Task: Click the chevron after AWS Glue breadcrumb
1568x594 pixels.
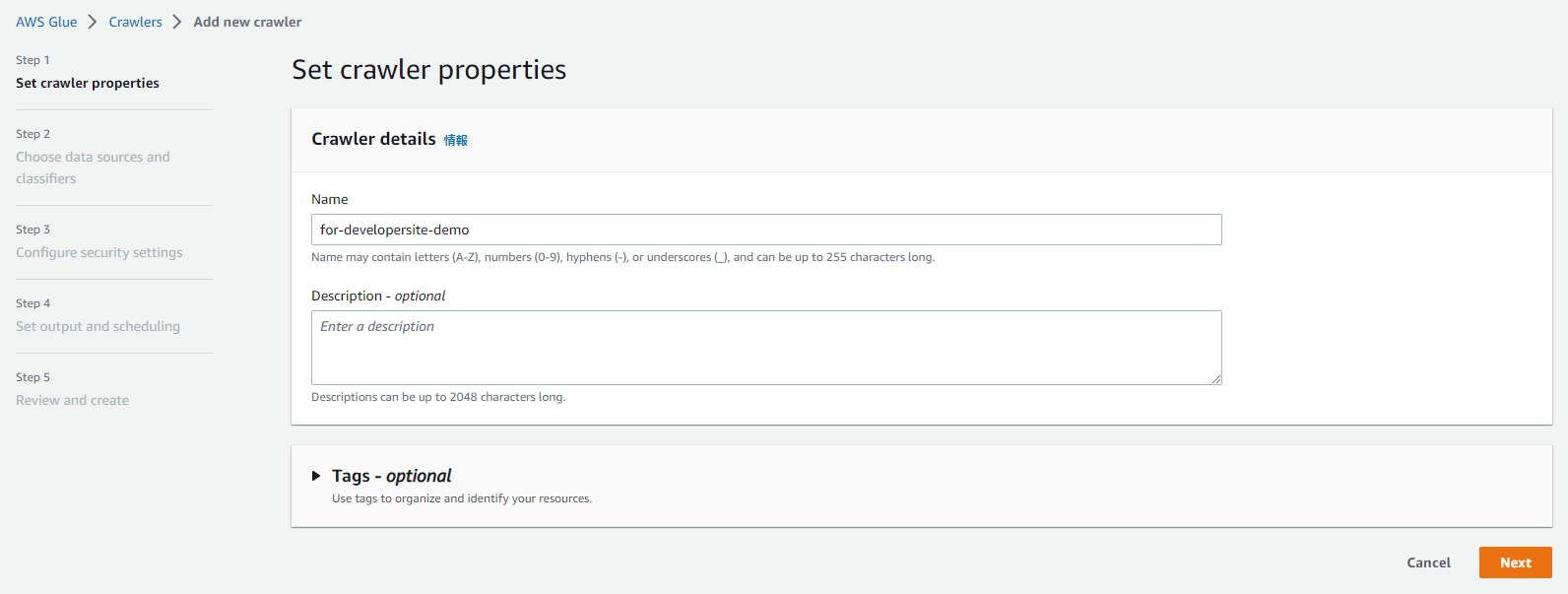Action: [x=93, y=22]
